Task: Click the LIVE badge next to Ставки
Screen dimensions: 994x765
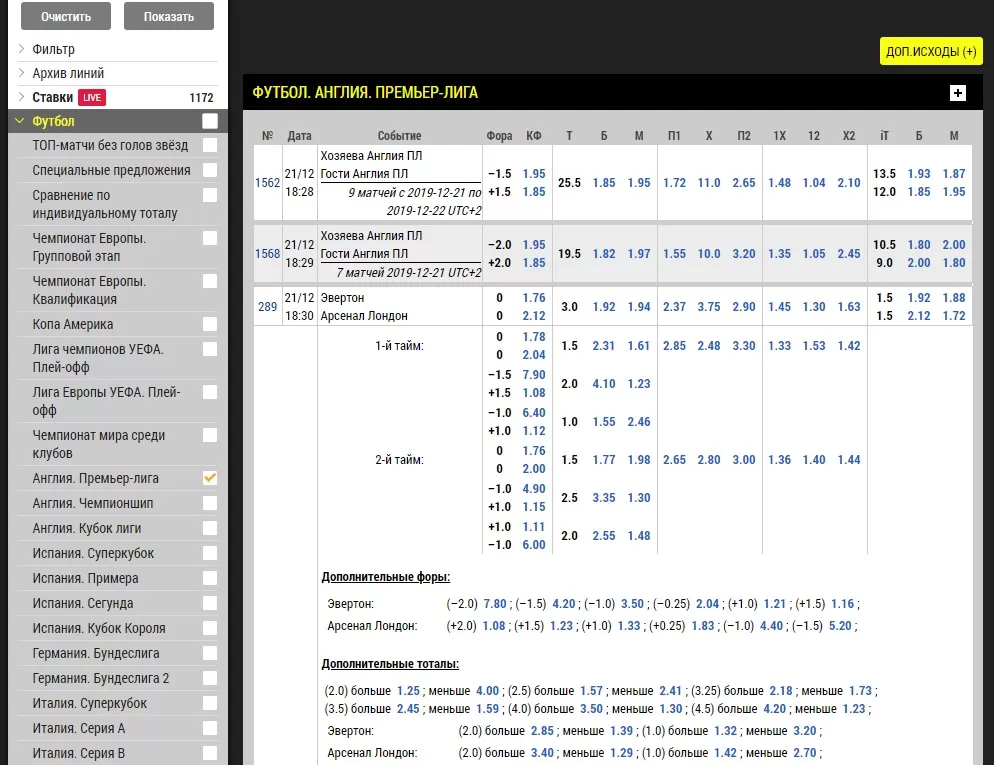Action: (92, 98)
